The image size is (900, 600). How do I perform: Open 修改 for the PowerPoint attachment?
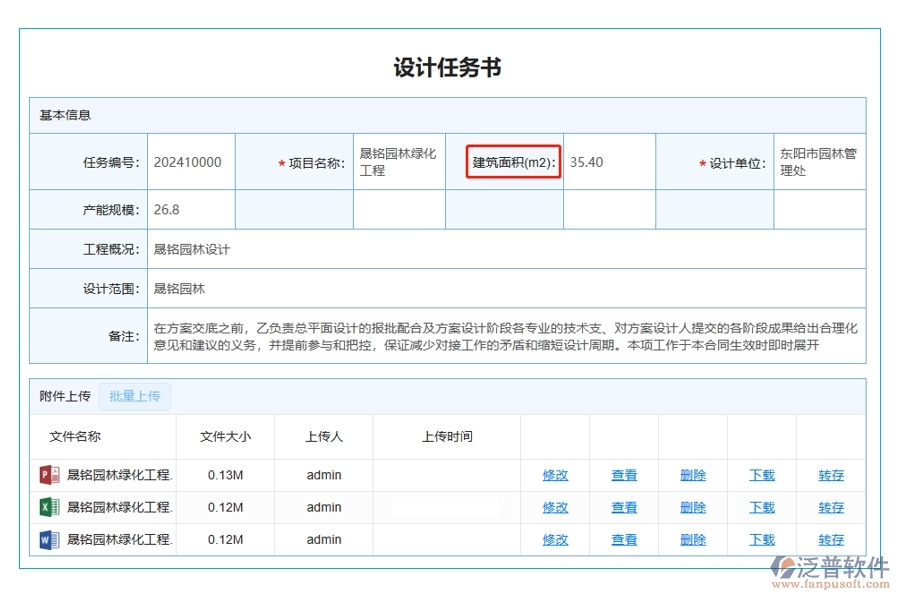(x=554, y=475)
